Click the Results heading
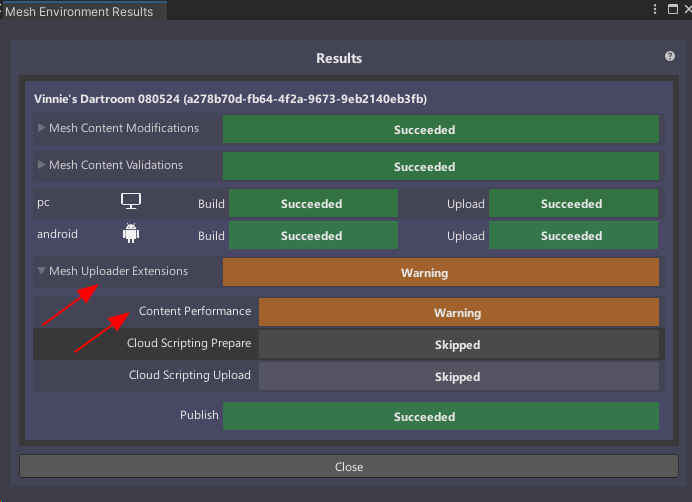The image size is (692, 502). pyautogui.click(x=339, y=58)
